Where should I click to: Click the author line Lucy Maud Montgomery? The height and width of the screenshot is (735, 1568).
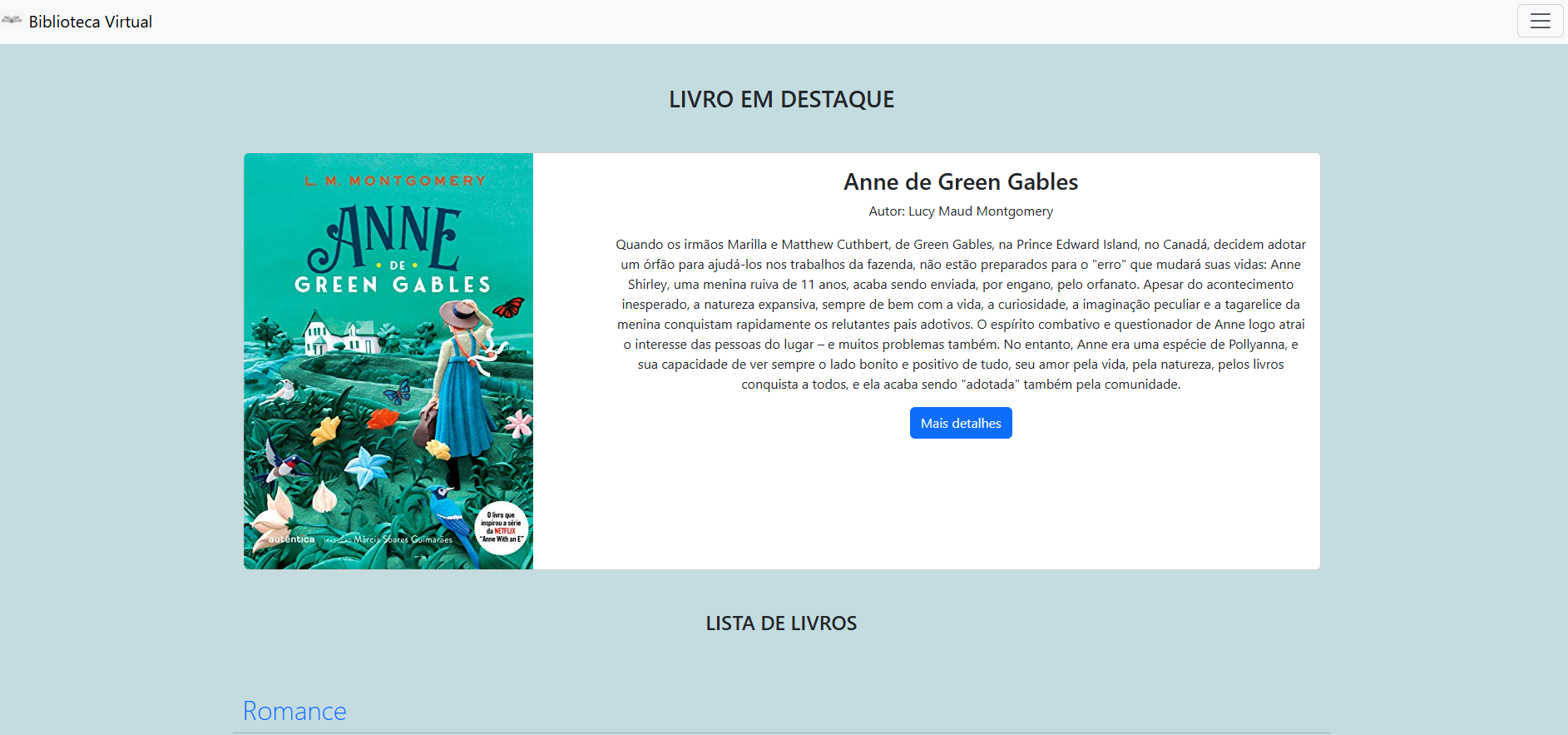click(960, 211)
